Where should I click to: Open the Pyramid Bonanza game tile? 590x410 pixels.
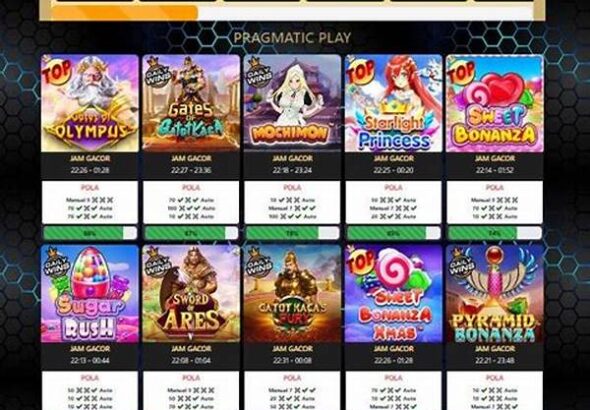coord(494,294)
